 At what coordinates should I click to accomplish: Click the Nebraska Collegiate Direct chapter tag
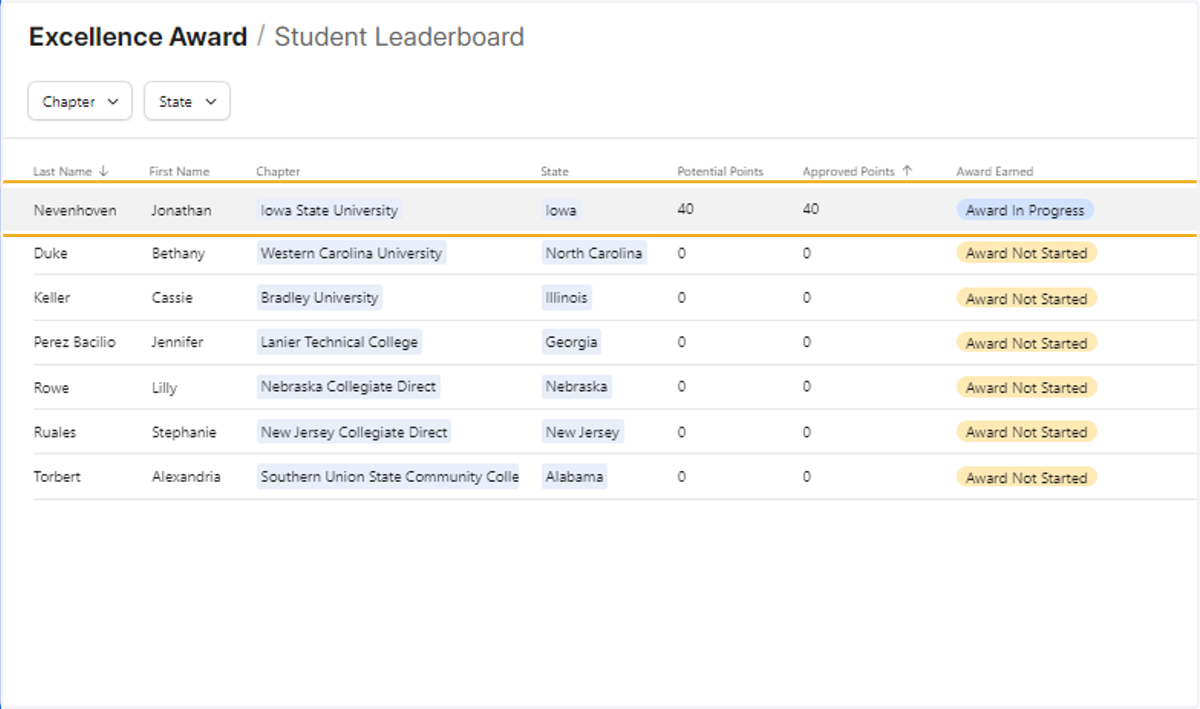tap(348, 387)
